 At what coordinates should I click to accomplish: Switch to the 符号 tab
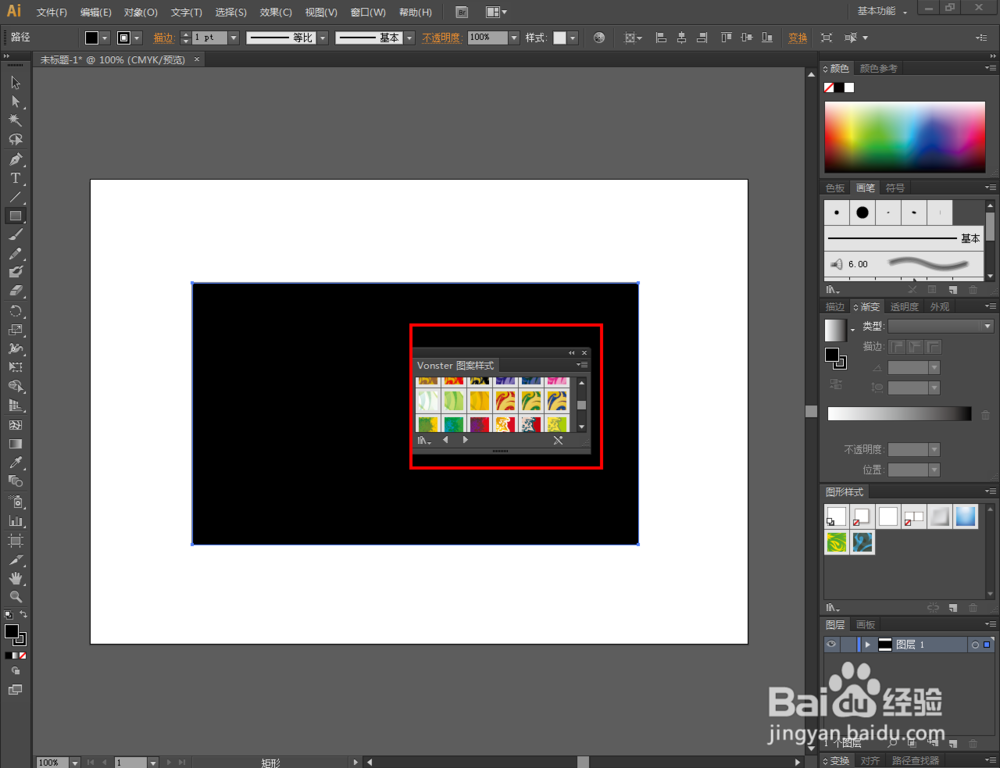pos(895,188)
